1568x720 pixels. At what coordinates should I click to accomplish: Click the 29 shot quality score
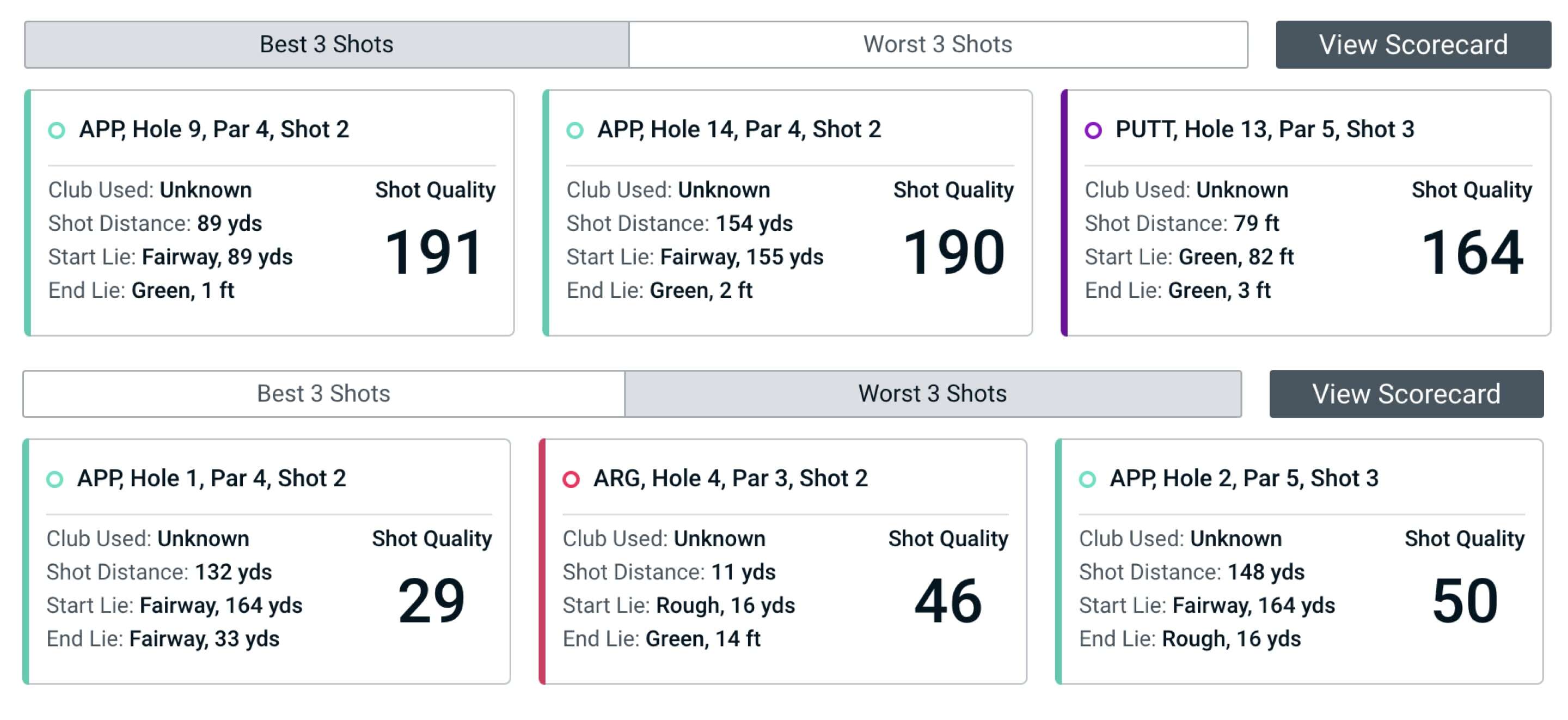coord(431,601)
